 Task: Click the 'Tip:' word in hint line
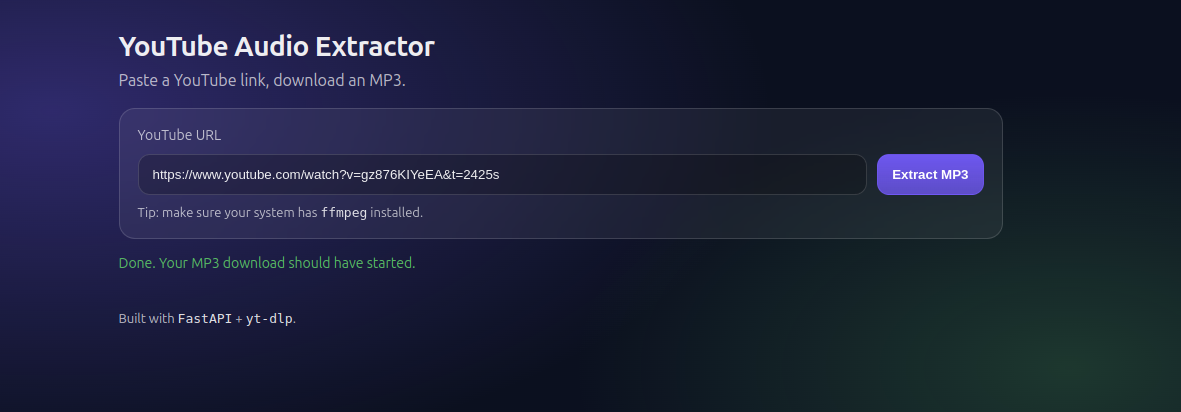pyautogui.click(x=148, y=213)
